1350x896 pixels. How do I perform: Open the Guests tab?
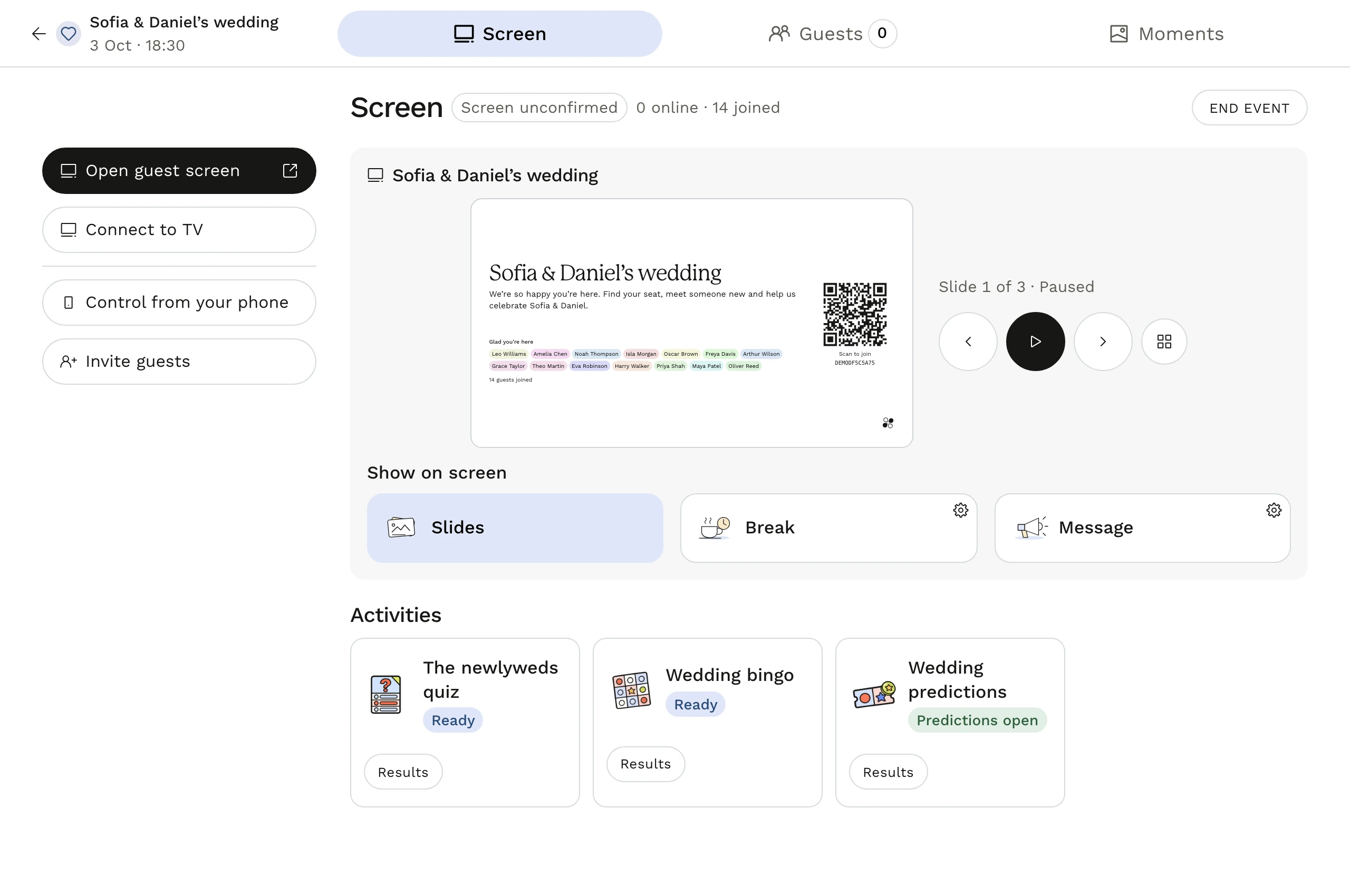[x=833, y=34]
